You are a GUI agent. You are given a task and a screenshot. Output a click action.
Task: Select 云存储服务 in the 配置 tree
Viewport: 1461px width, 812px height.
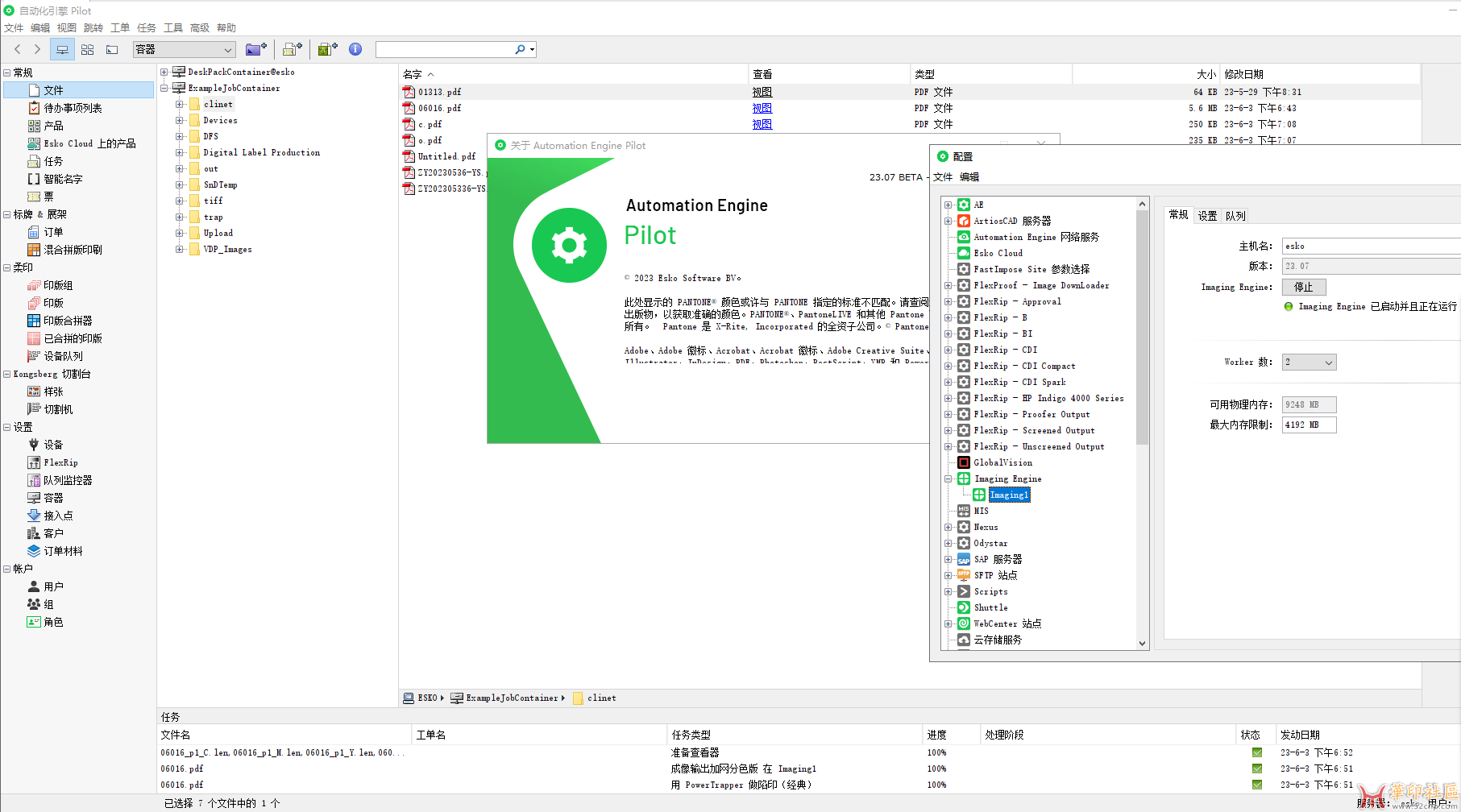pyautogui.click(x=998, y=640)
